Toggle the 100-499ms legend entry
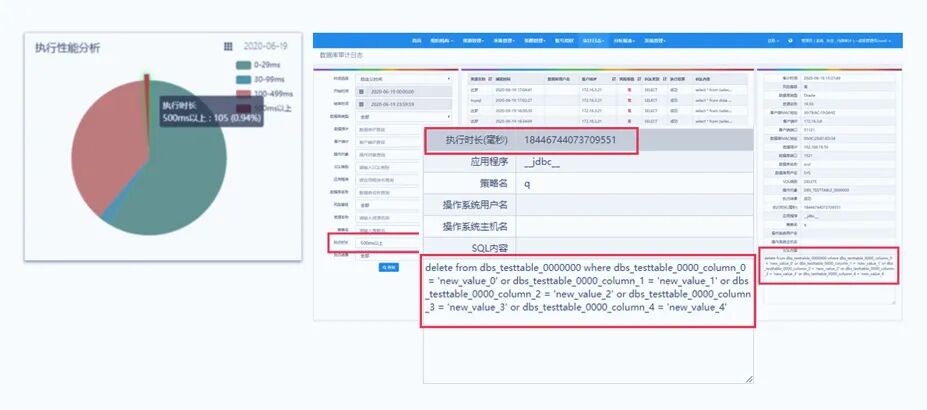Image resolution: width=927 pixels, height=410 pixels. (x=264, y=94)
